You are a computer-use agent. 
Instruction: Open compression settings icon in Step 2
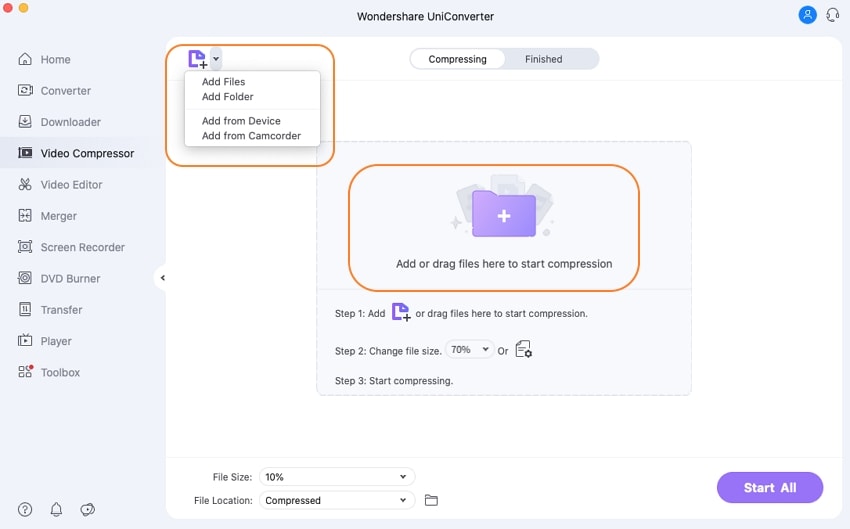click(523, 350)
